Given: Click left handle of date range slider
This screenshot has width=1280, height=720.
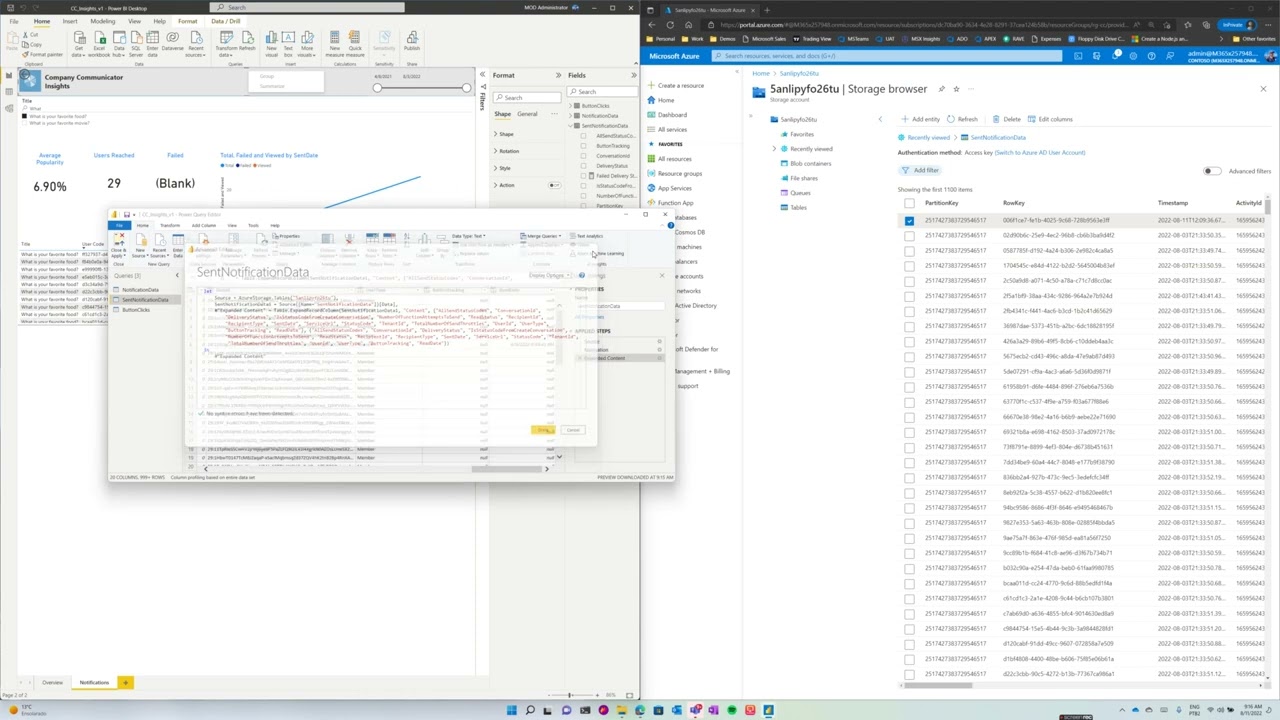Looking at the screenshot, I should click(x=378, y=88).
